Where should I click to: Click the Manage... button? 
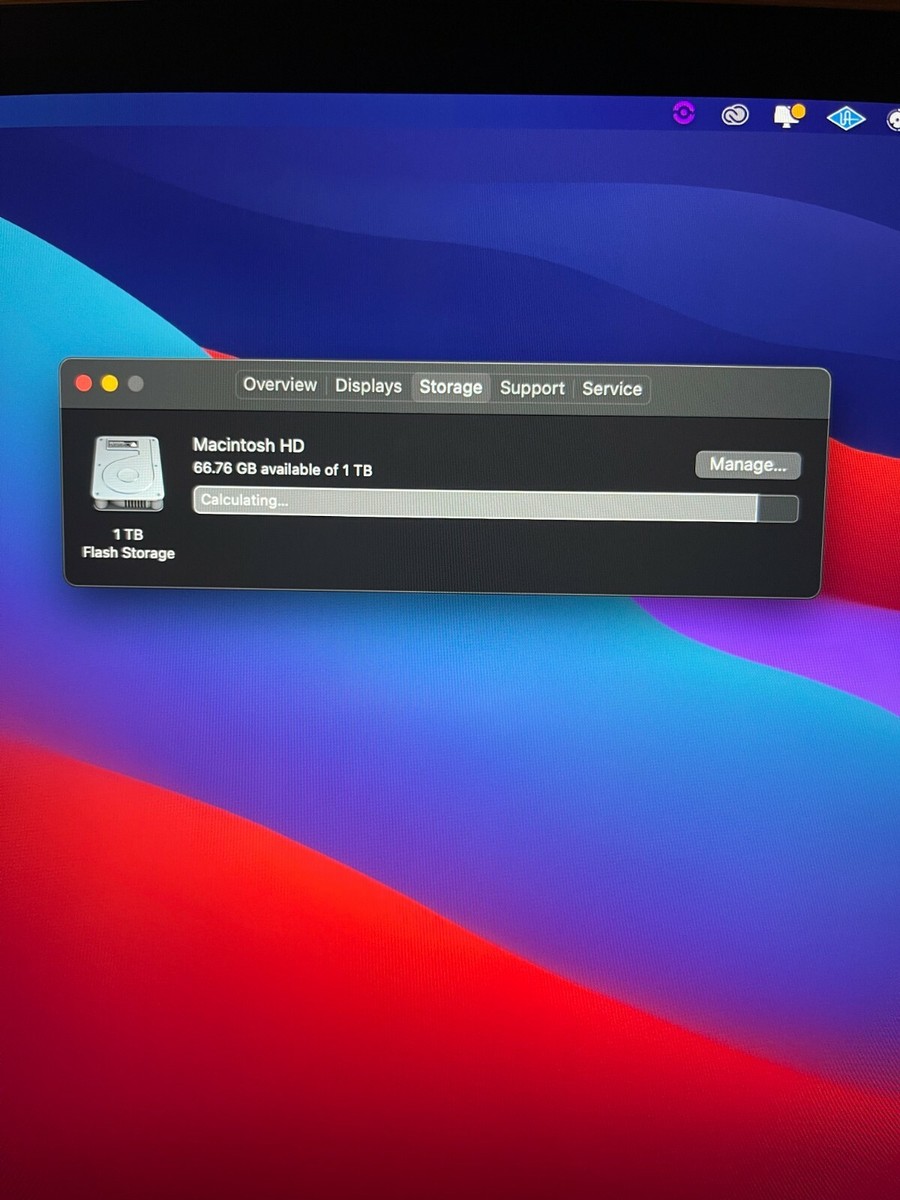[748, 464]
